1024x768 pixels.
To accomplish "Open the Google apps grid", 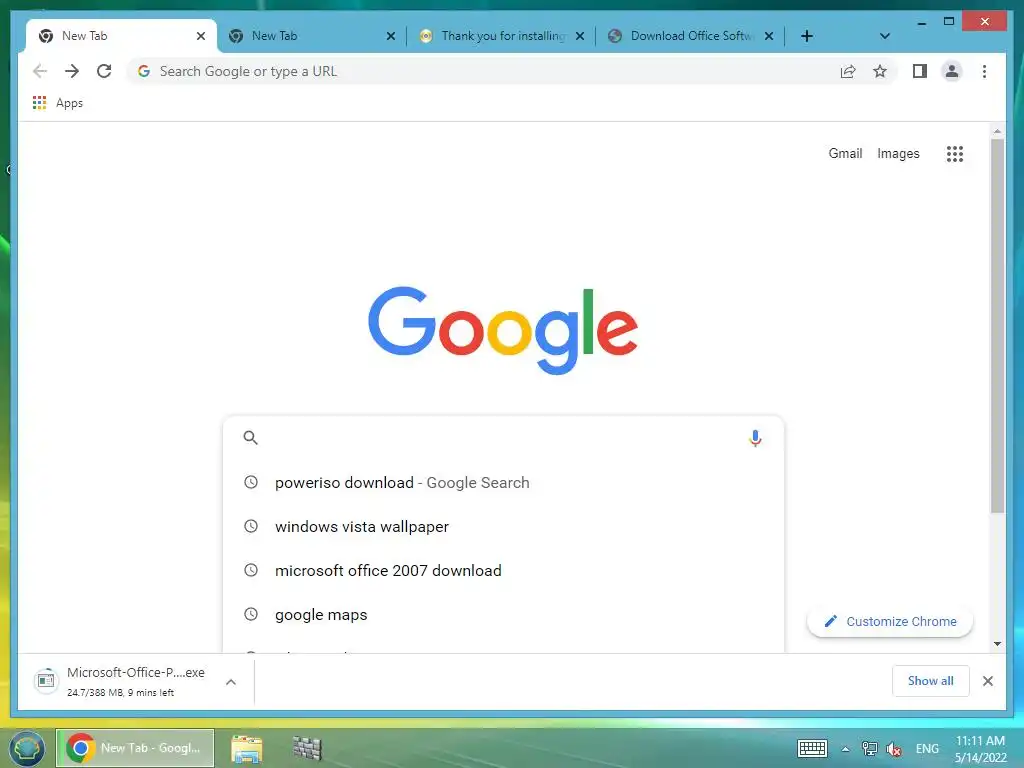I will [955, 153].
